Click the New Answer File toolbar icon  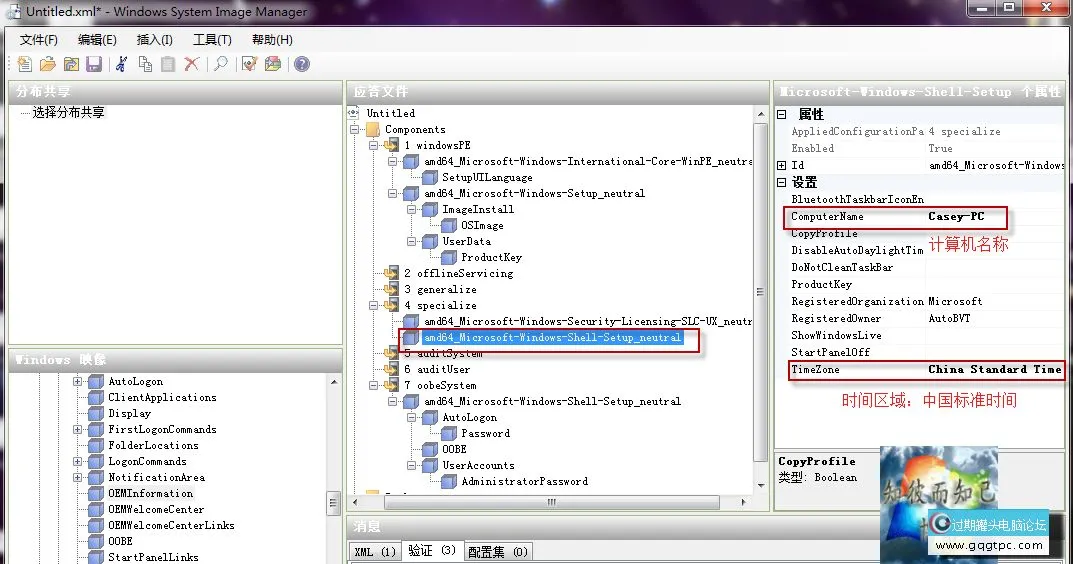point(25,64)
